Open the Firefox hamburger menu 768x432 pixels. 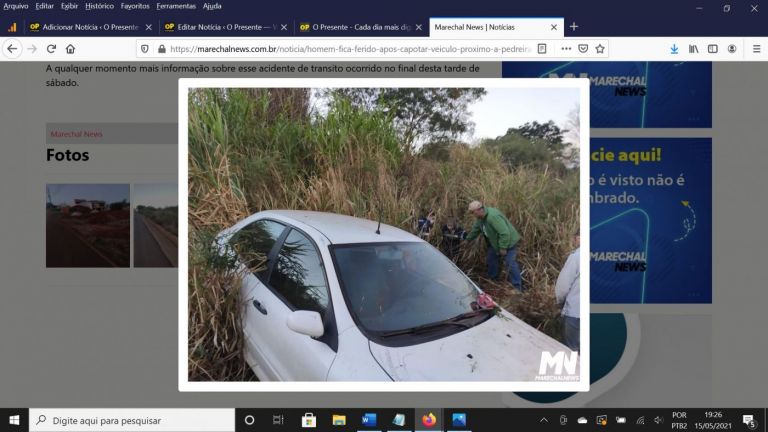756,49
